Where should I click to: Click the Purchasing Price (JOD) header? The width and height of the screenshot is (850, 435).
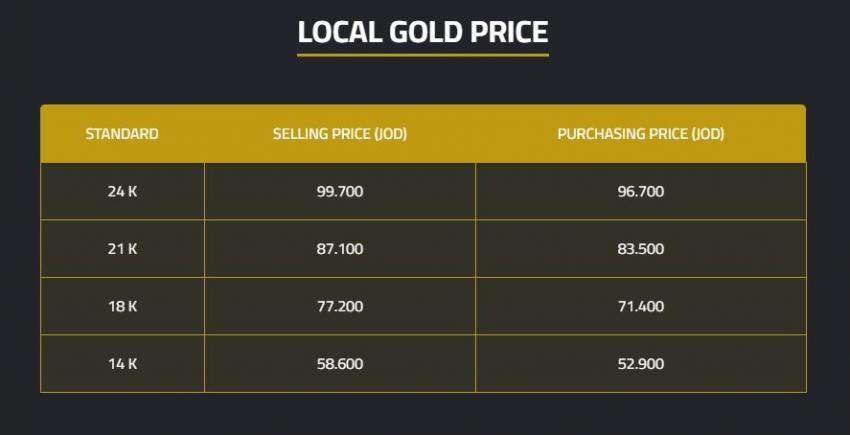640,134
